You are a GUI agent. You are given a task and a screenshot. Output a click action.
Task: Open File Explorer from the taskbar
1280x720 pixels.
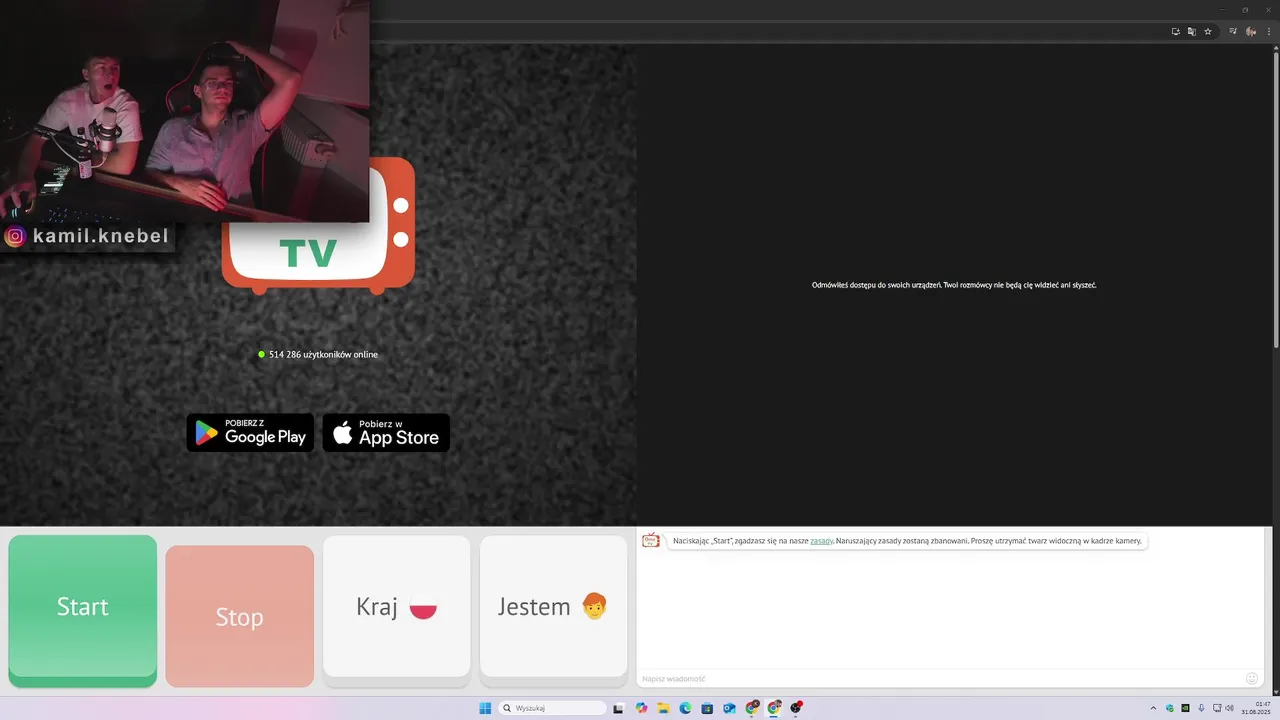663,708
